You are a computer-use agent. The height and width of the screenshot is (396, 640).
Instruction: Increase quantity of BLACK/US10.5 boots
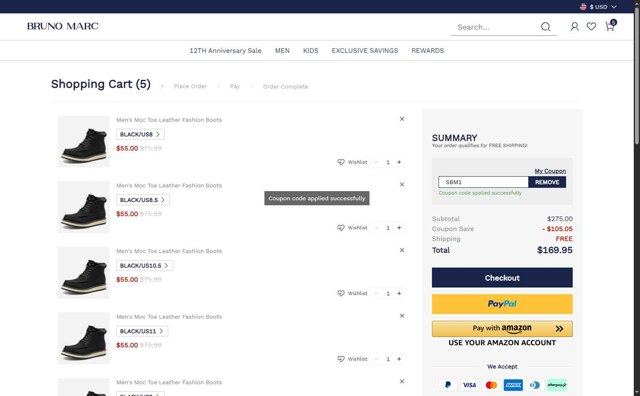click(x=399, y=293)
